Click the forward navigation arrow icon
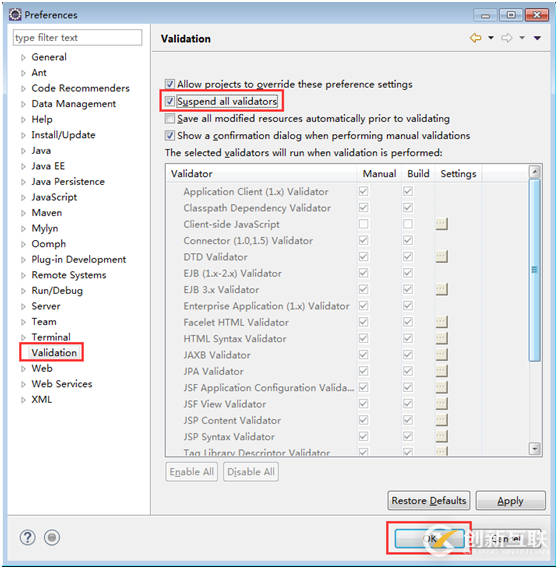This screenshot has width=558, height=569. tap(506, 38)
